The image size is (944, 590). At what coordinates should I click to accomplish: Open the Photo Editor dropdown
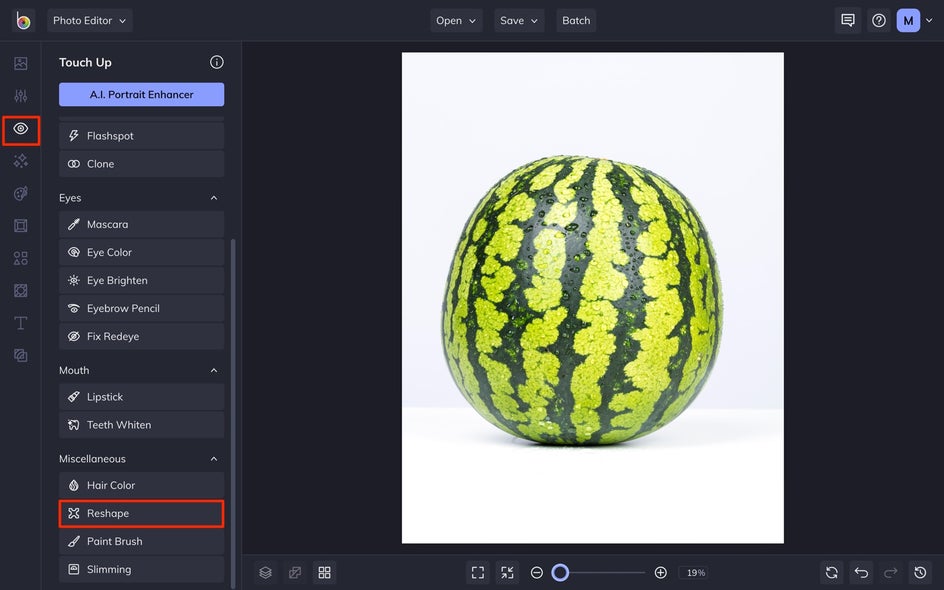(90, 20)
